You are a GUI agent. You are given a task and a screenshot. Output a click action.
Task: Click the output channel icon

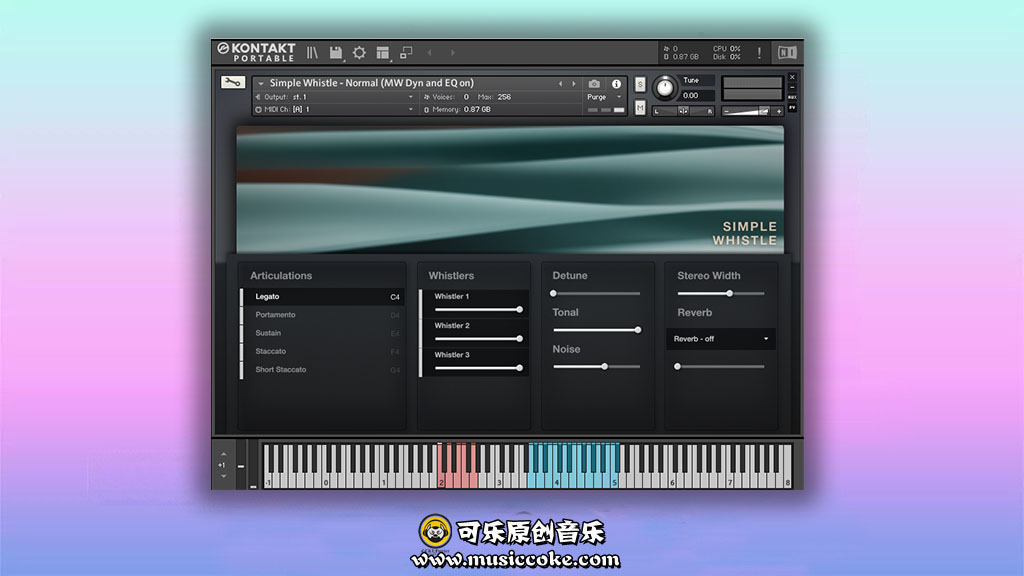point(259,97)
